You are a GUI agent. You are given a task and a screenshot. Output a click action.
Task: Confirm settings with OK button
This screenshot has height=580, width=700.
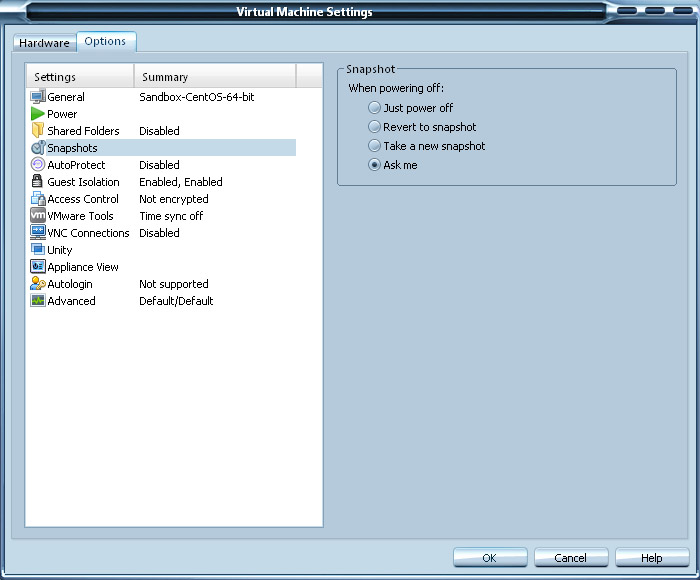pyautogui.click(x=490, y=558)
